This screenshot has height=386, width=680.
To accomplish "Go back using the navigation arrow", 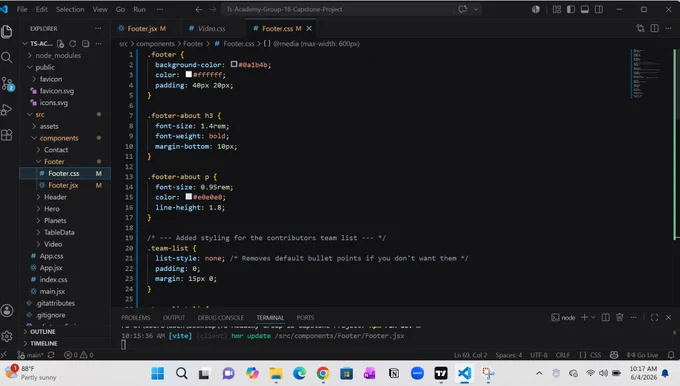I will point(199,9).
